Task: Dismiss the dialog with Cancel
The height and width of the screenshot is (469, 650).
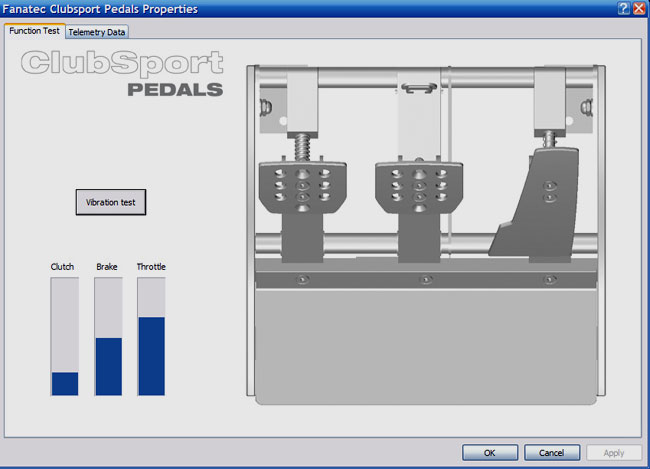Action: [552, 452]
